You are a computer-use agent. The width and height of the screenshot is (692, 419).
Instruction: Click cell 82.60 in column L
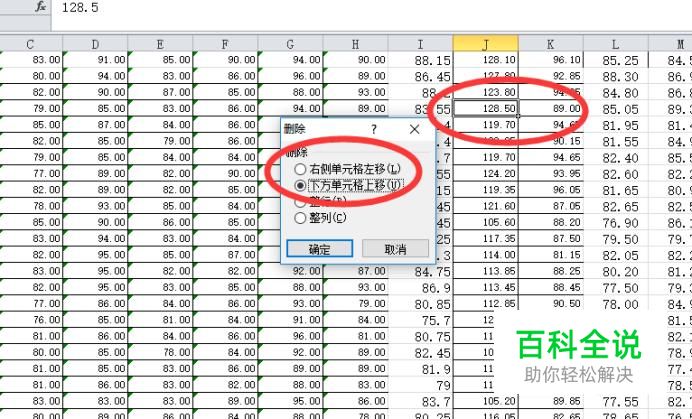(616, 174)
